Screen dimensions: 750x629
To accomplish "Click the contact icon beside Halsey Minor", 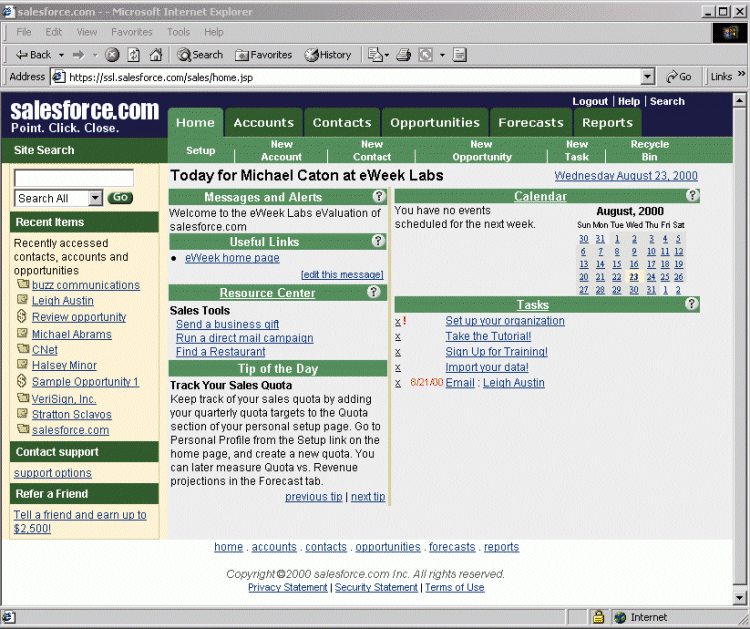I will pos(22,364).
